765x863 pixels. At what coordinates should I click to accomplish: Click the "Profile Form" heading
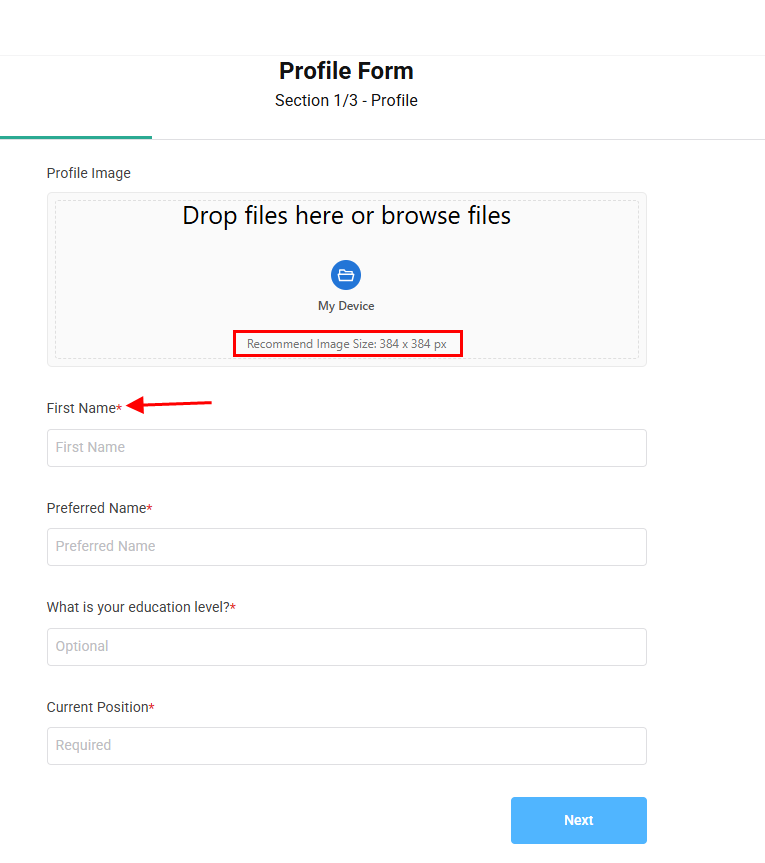[346, 71]
